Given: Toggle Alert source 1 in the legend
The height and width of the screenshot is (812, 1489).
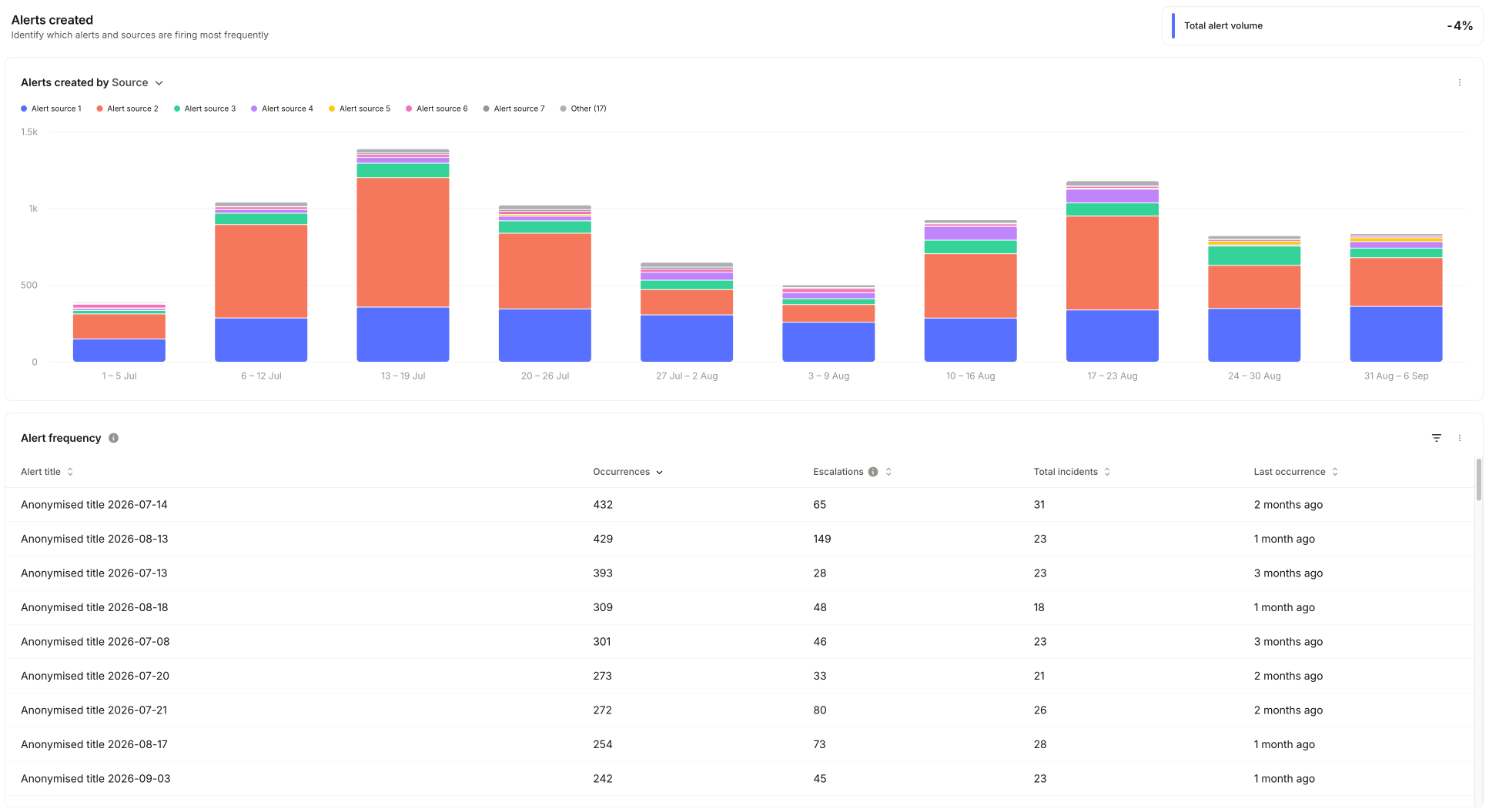Looking at the screenshot, I should click(x=51, y=108).
